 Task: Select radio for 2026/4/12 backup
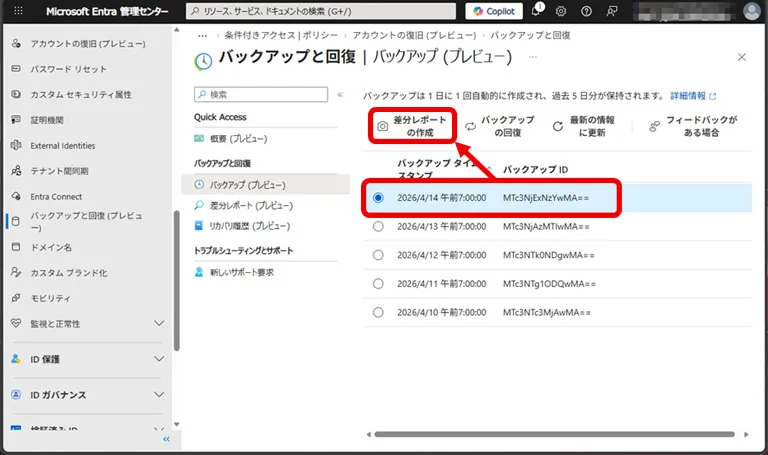point(378,255)
